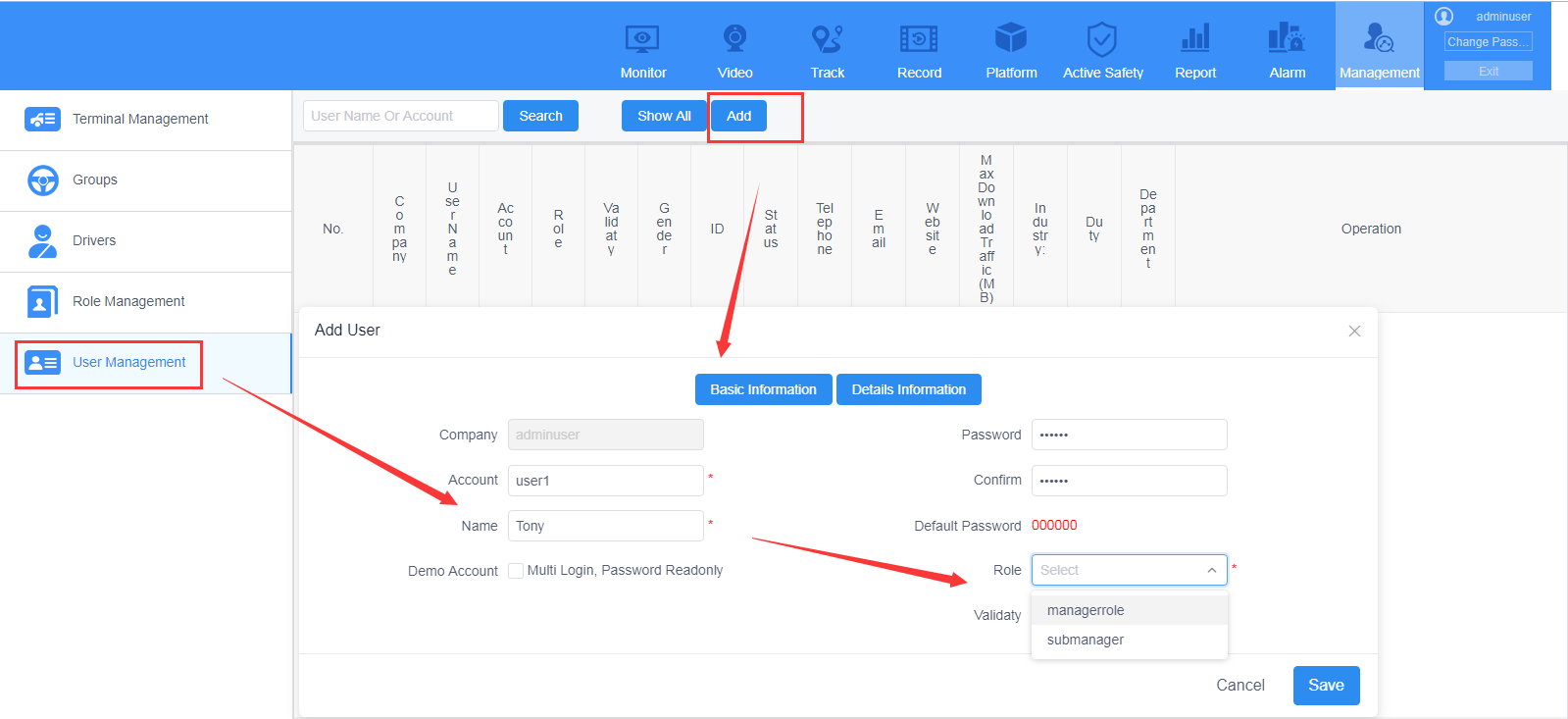Click the Show All button

tap(664, 116)
